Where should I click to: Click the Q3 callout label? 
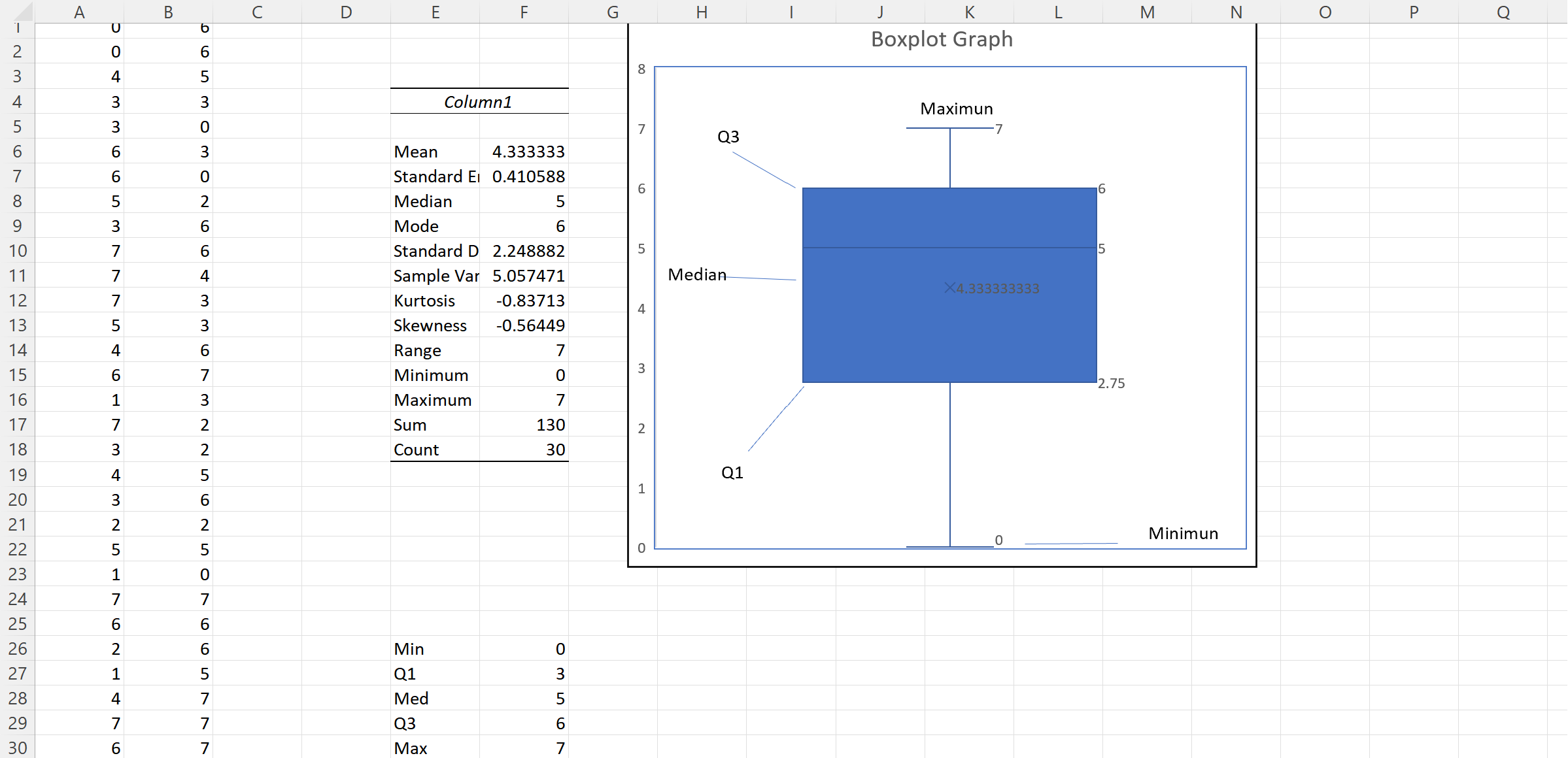point(728,137)
